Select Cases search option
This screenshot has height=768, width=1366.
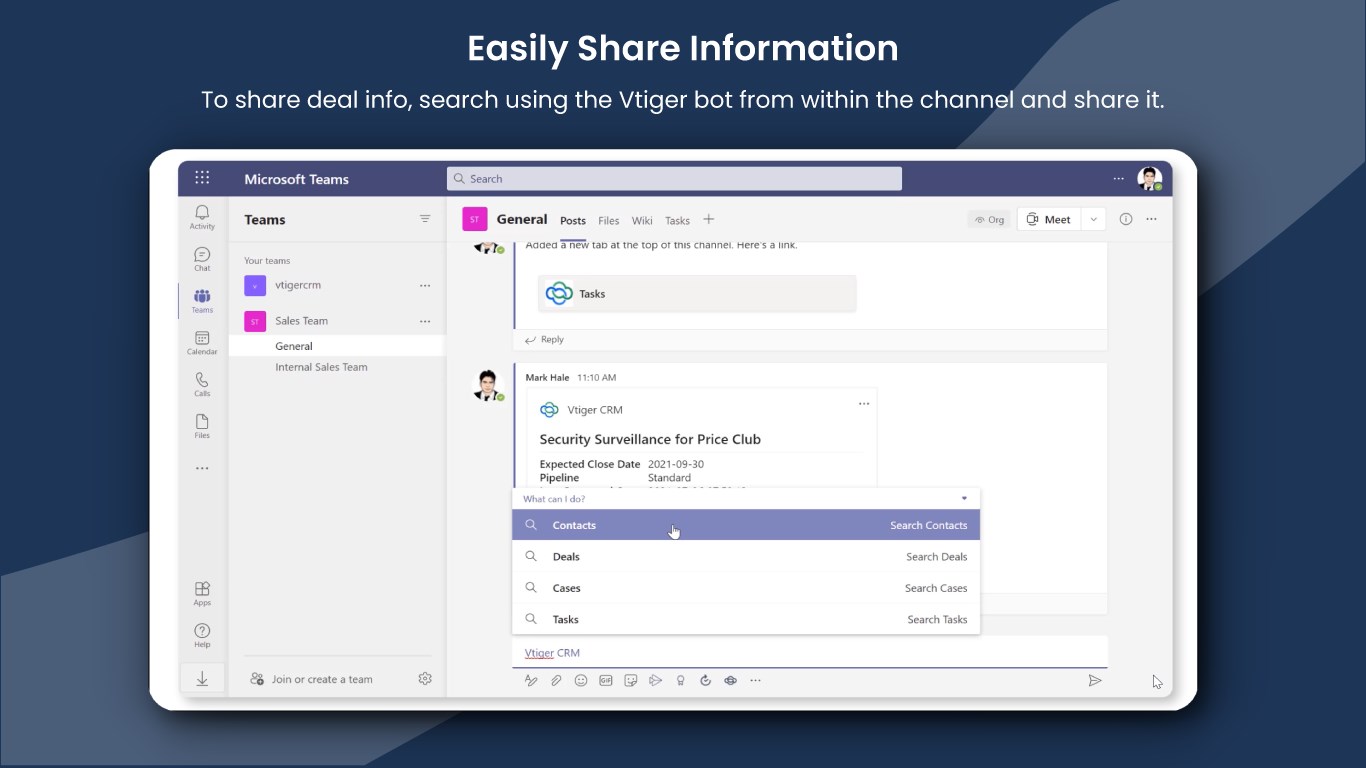[746, 588]
